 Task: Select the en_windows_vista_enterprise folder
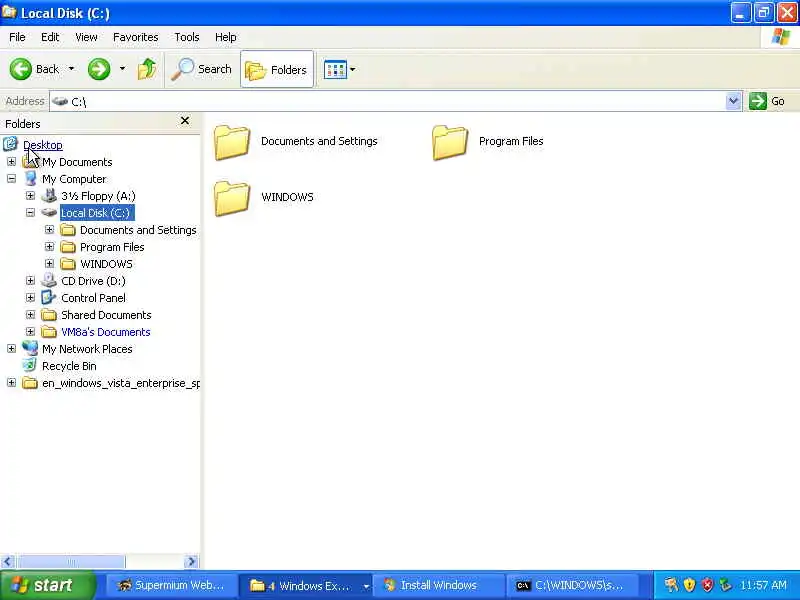pyautogui.click(x=121, y=383)
